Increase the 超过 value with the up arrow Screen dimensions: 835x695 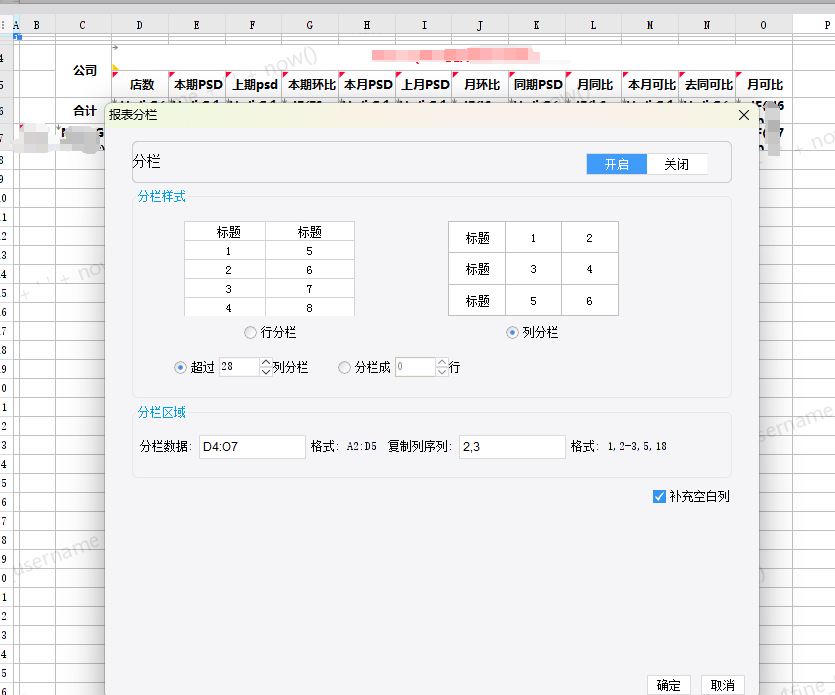point(266,362)
